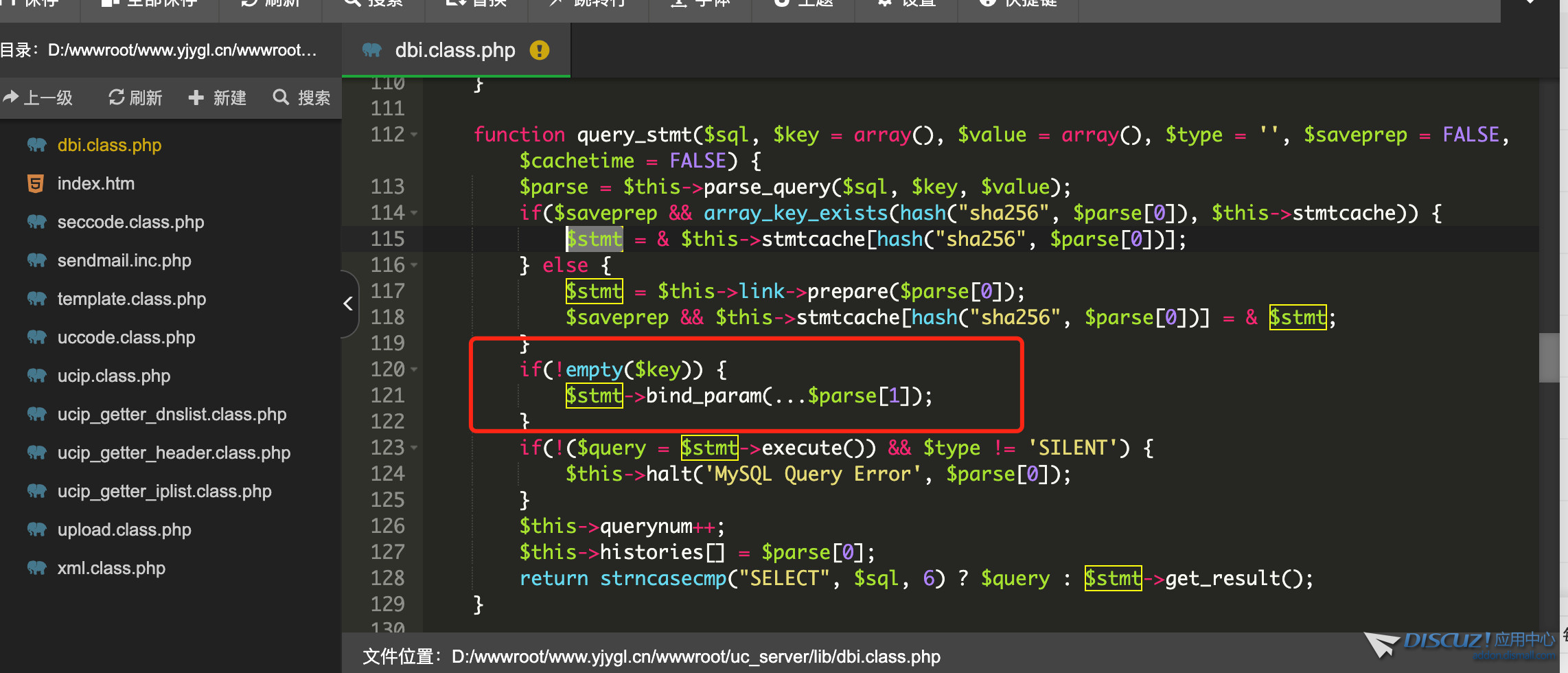Fold the if block at line 123
The image size is (1568, 673).
pyautogui.click(x=415, y=448)
